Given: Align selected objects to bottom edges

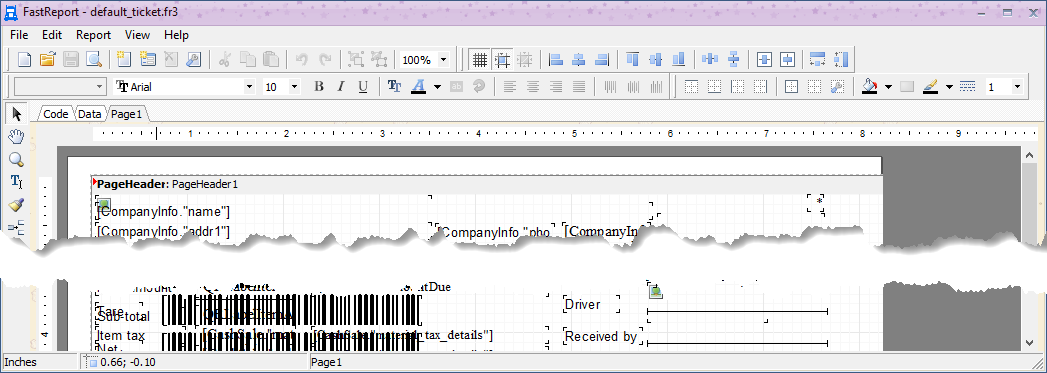Looking at the screenshot, I should point(678,59).
